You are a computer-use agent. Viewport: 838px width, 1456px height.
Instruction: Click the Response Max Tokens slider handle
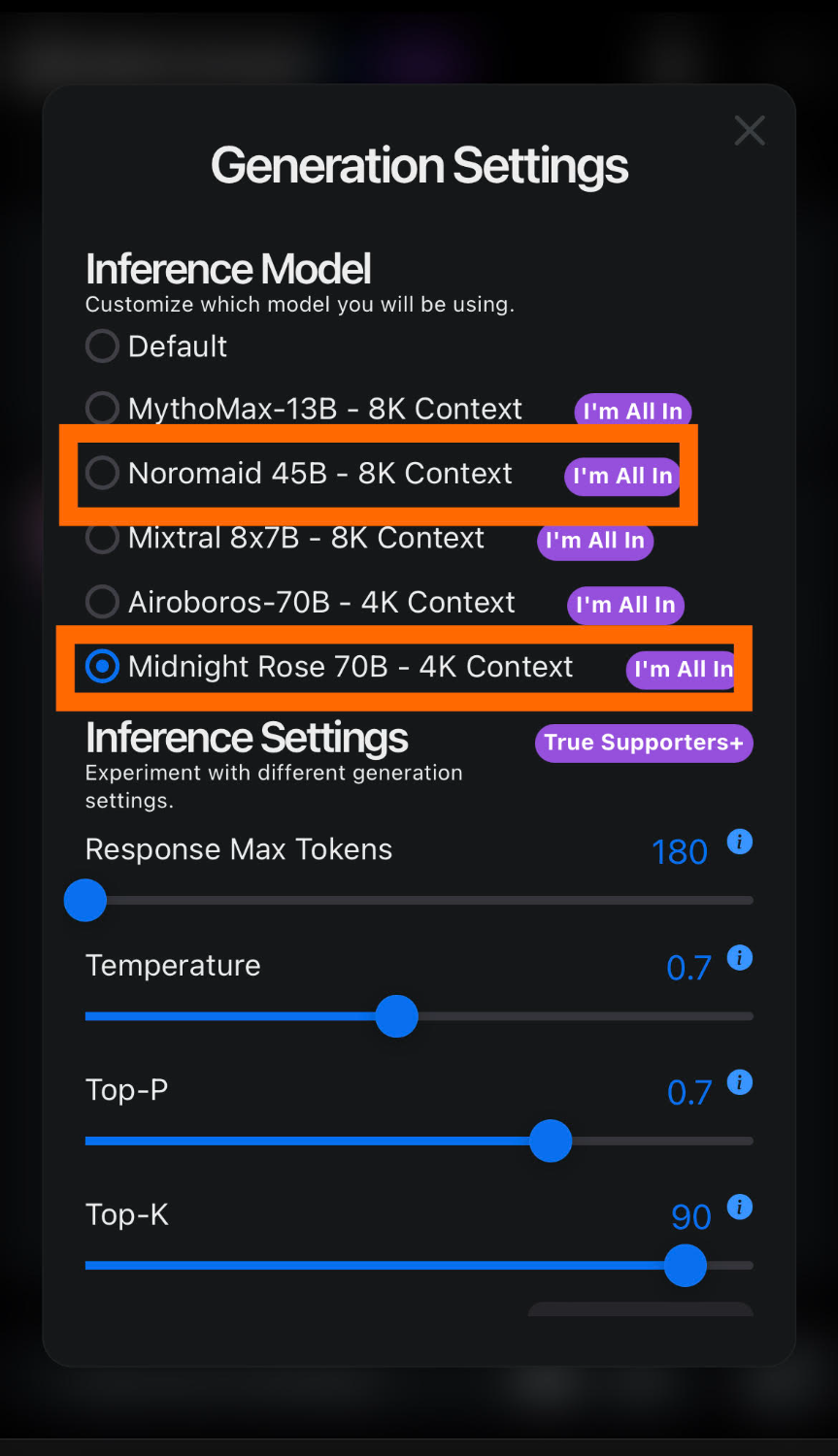[85, 901]
